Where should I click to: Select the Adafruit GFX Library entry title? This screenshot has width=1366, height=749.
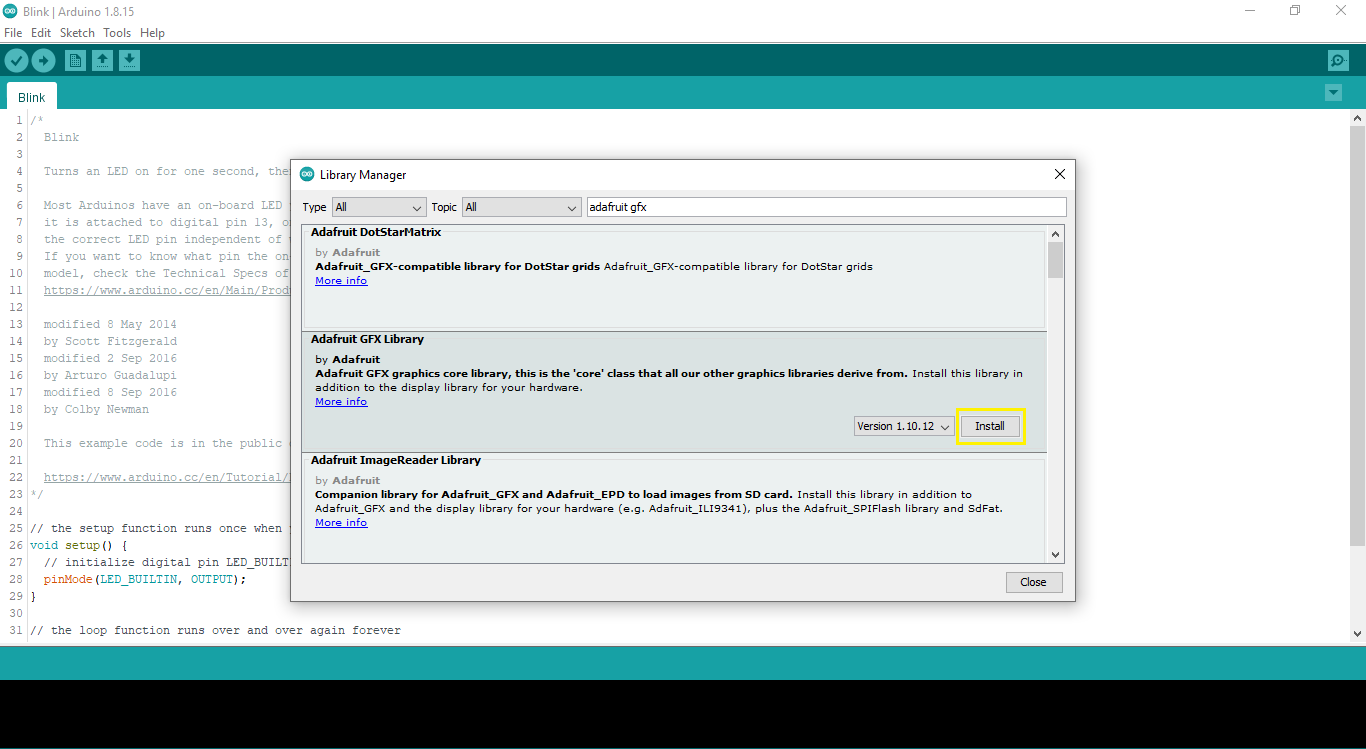pyautogui.click(x=367, y=339)
